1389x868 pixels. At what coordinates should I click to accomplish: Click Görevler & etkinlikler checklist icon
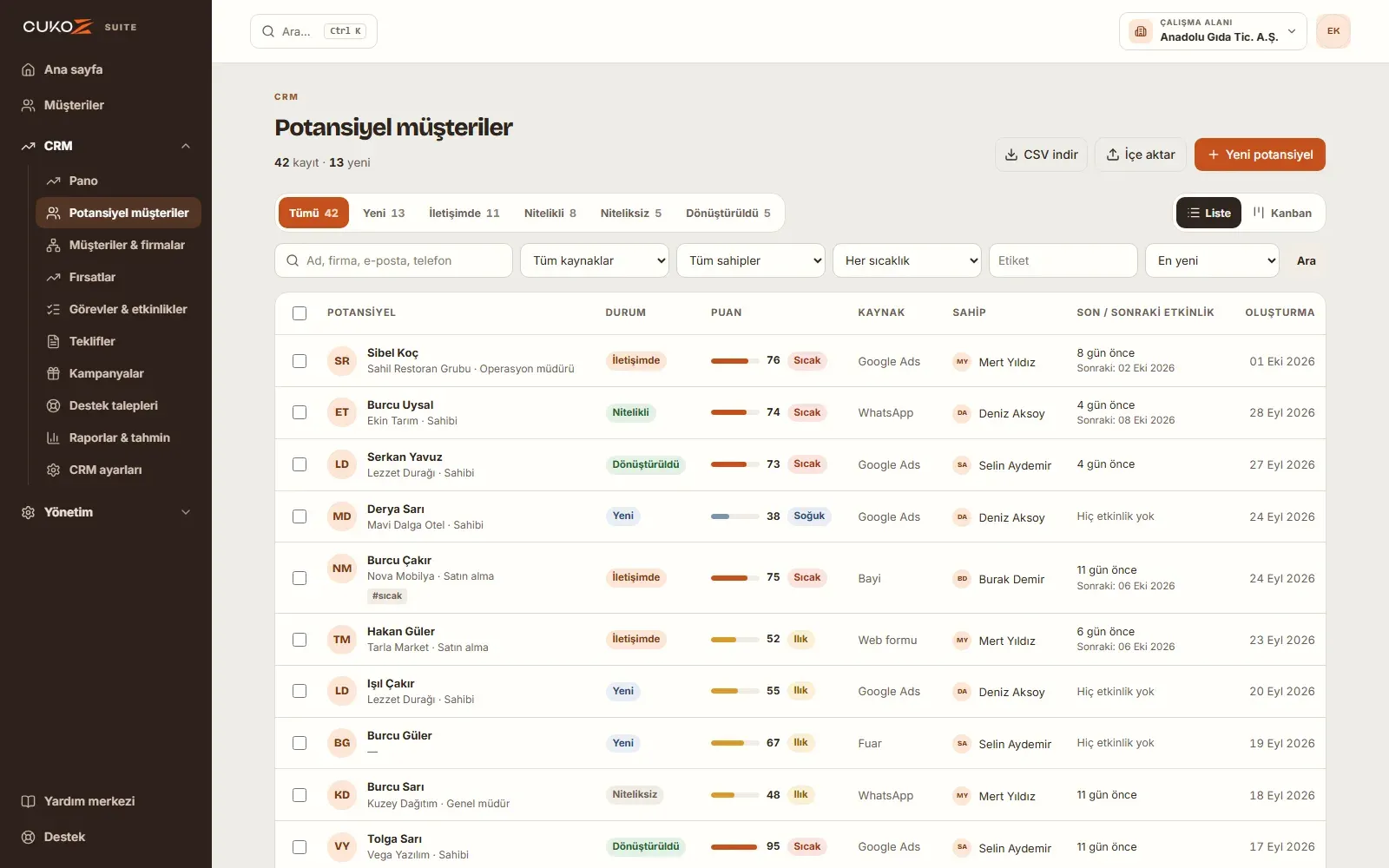coord(53,309)
